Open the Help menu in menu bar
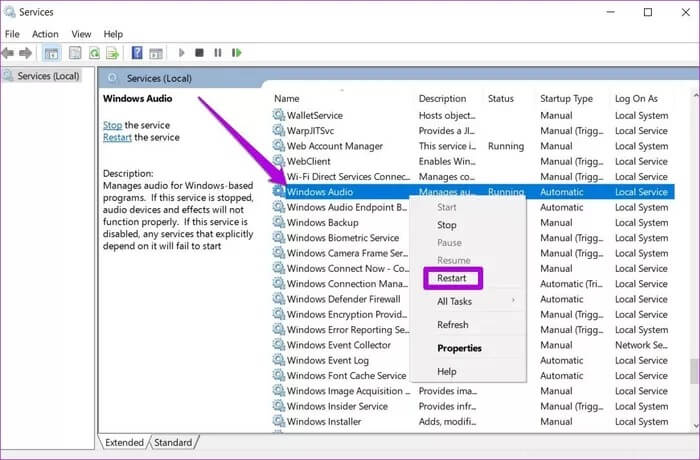This screenshot has width=700, height=460. click(x=113, y=34)
